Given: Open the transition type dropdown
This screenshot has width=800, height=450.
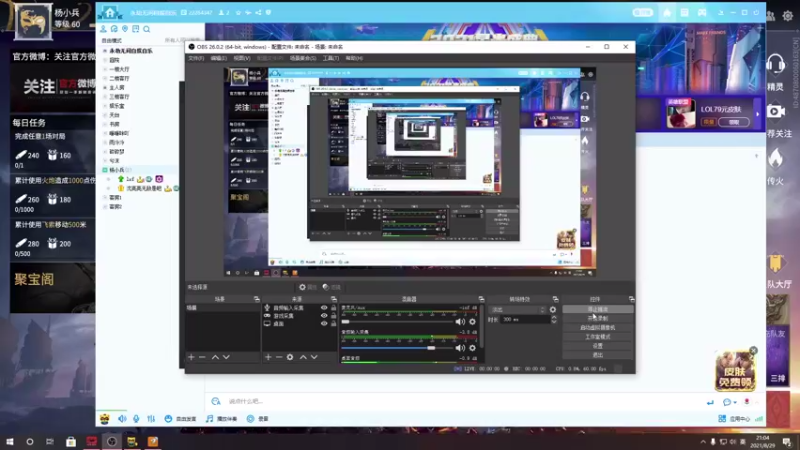Looking at the screenshot, I should click(517, 310).
